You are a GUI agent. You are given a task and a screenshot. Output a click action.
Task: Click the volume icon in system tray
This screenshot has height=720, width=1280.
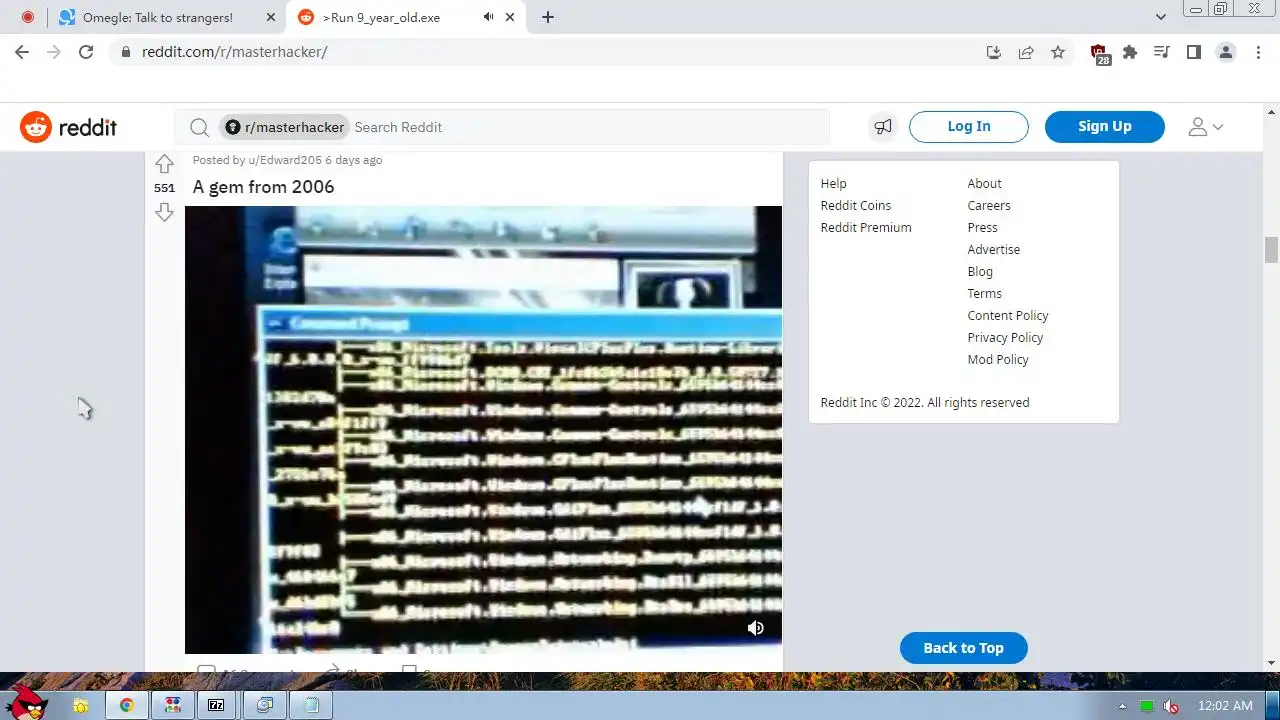pos(1170,706)
